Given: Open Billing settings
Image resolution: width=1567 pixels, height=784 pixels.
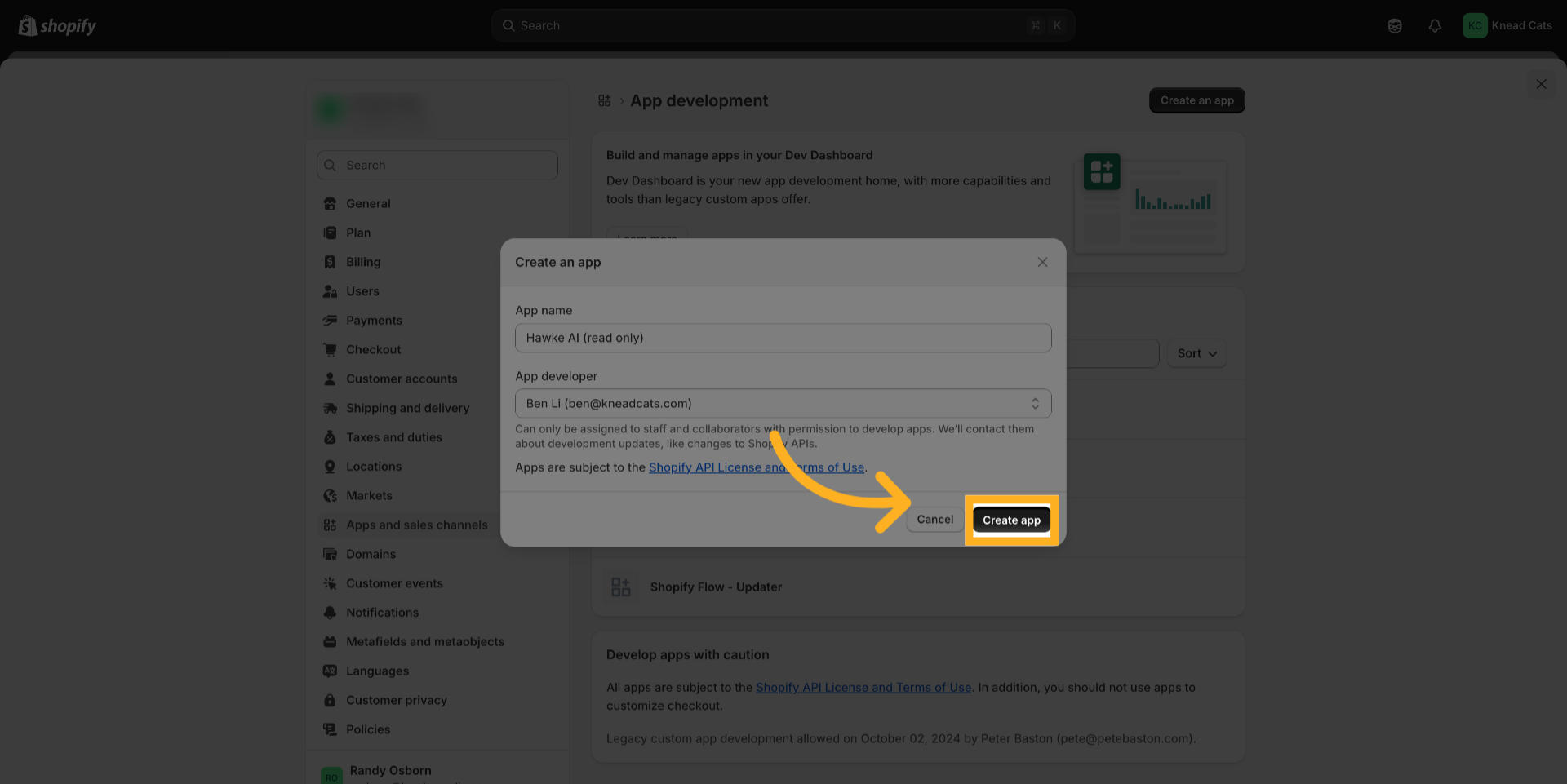Looking at the screenshot, I should coord(363,262).
